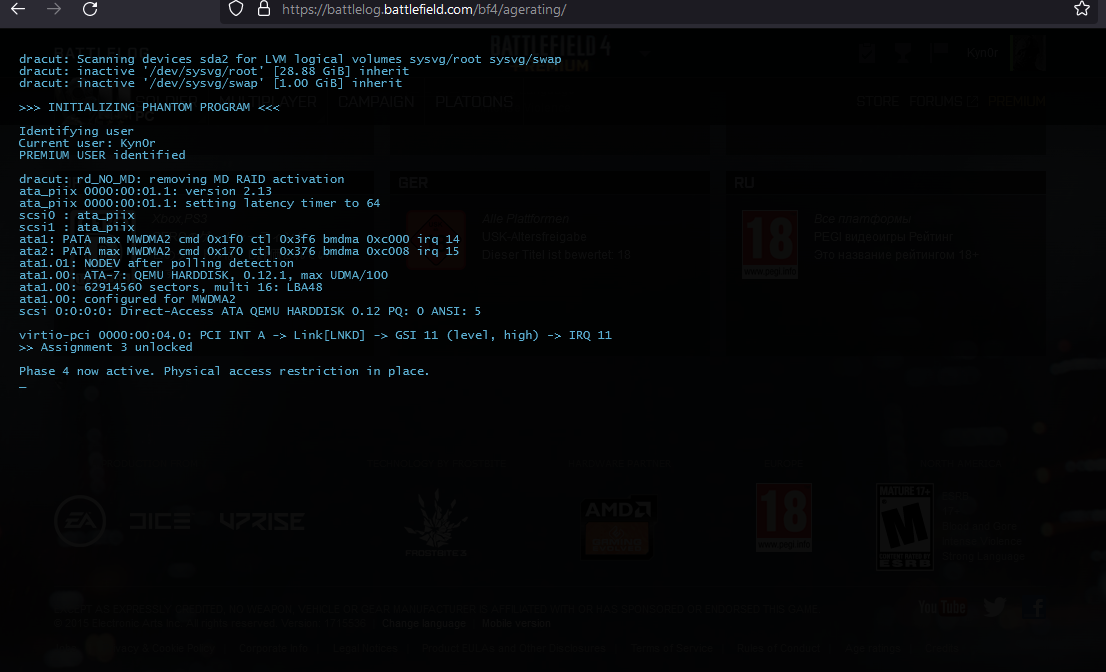The height and width of the screenshot is (672, 1106).
Task: Click the "Identifying user" terminal line
Action: (76, 131)
